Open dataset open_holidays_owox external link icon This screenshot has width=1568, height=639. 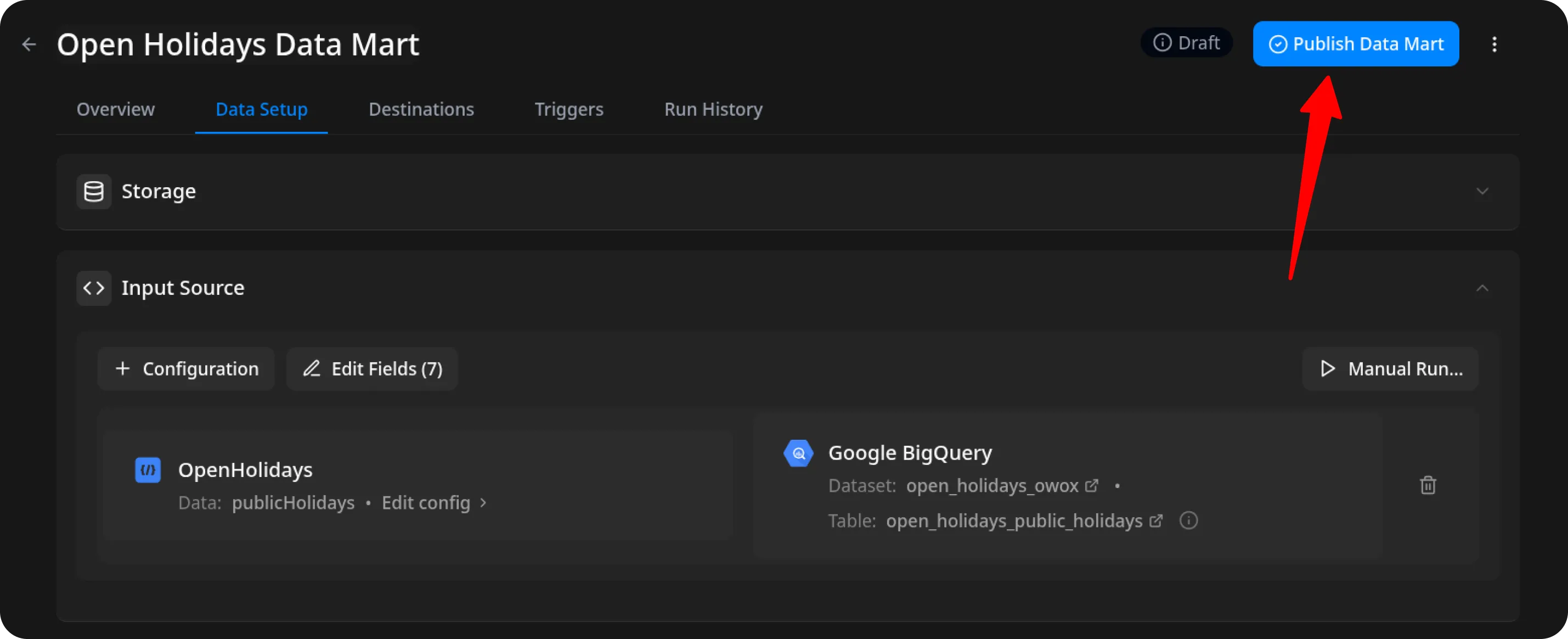point(1091,485)
